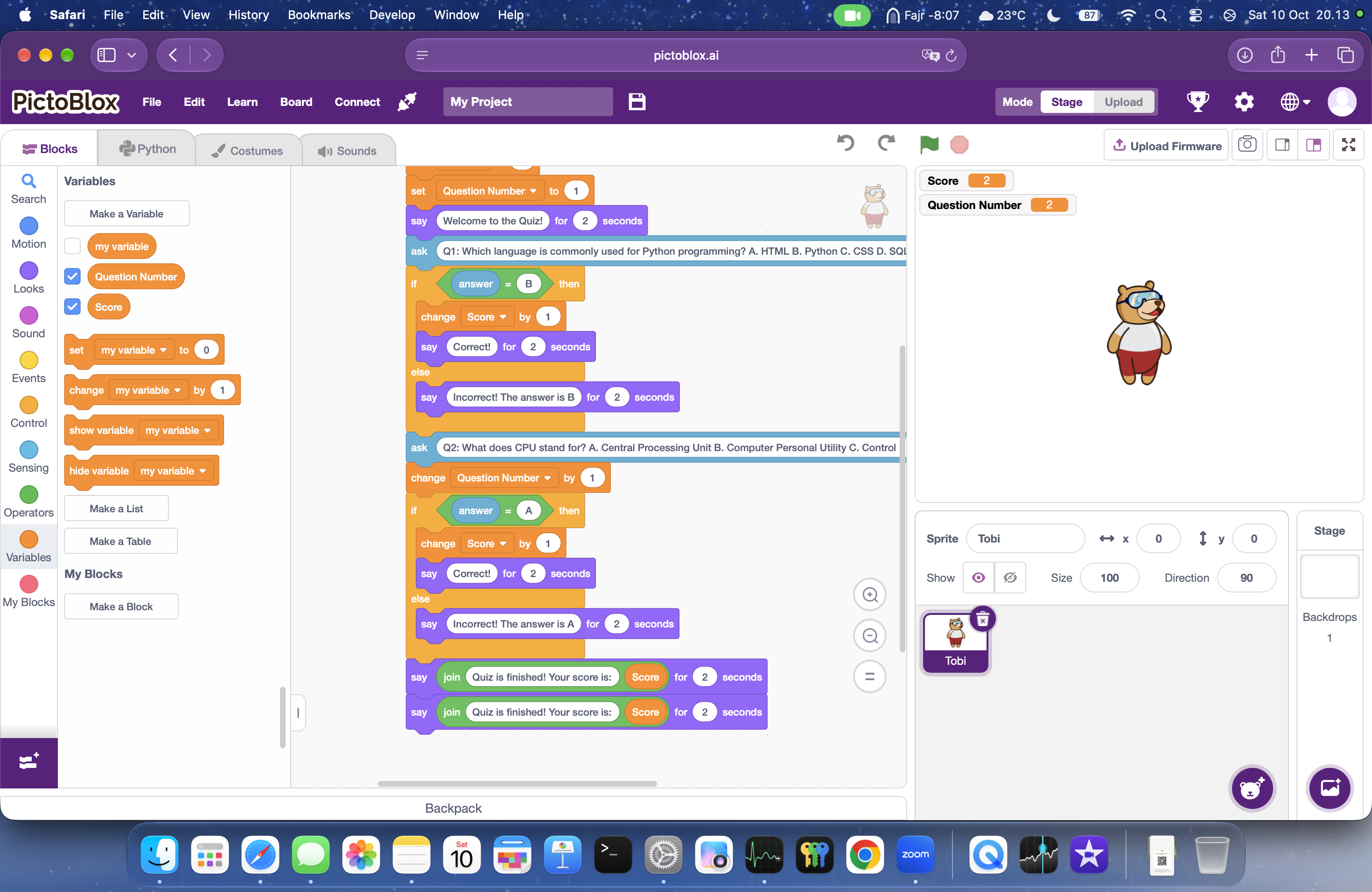The image size is (1372, 892).
Task: Add a new backdrop with the image button
Action: (1330, 788)
